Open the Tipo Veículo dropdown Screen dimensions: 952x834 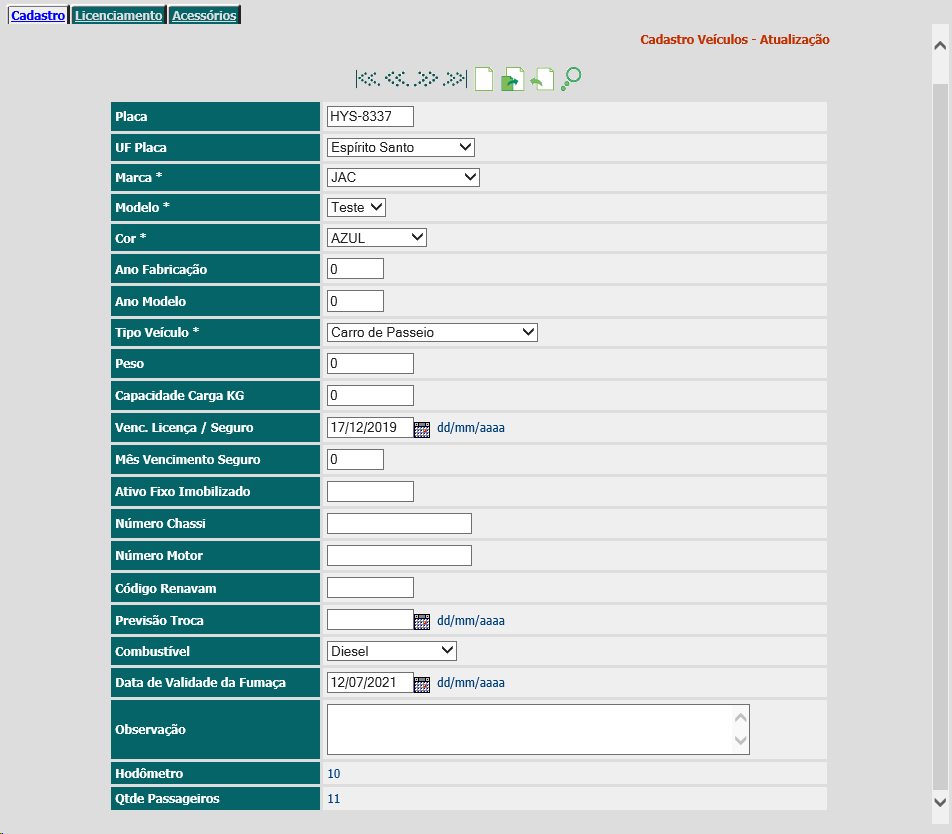click(x=432, y=333)
